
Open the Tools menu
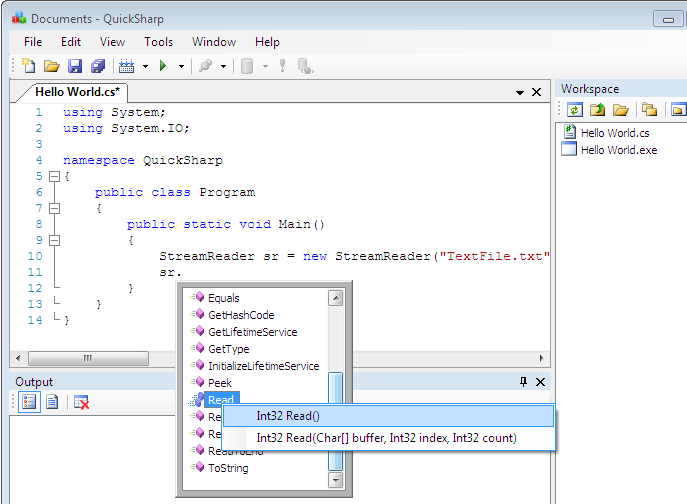pyautogui.click(x=158, y=42)
